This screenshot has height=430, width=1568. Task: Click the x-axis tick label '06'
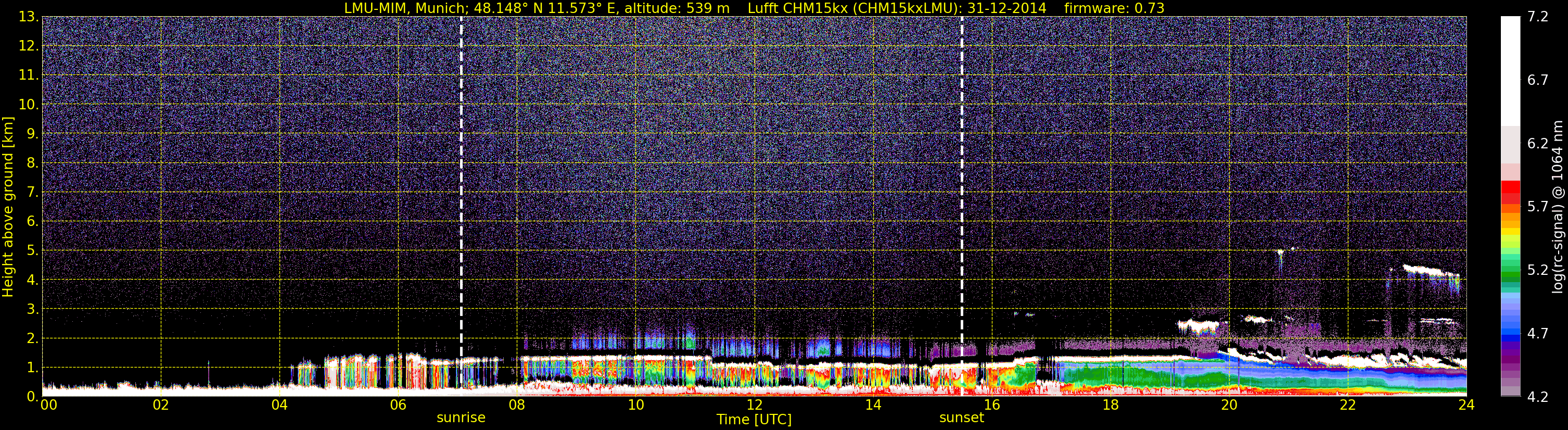tap(398, 405)
